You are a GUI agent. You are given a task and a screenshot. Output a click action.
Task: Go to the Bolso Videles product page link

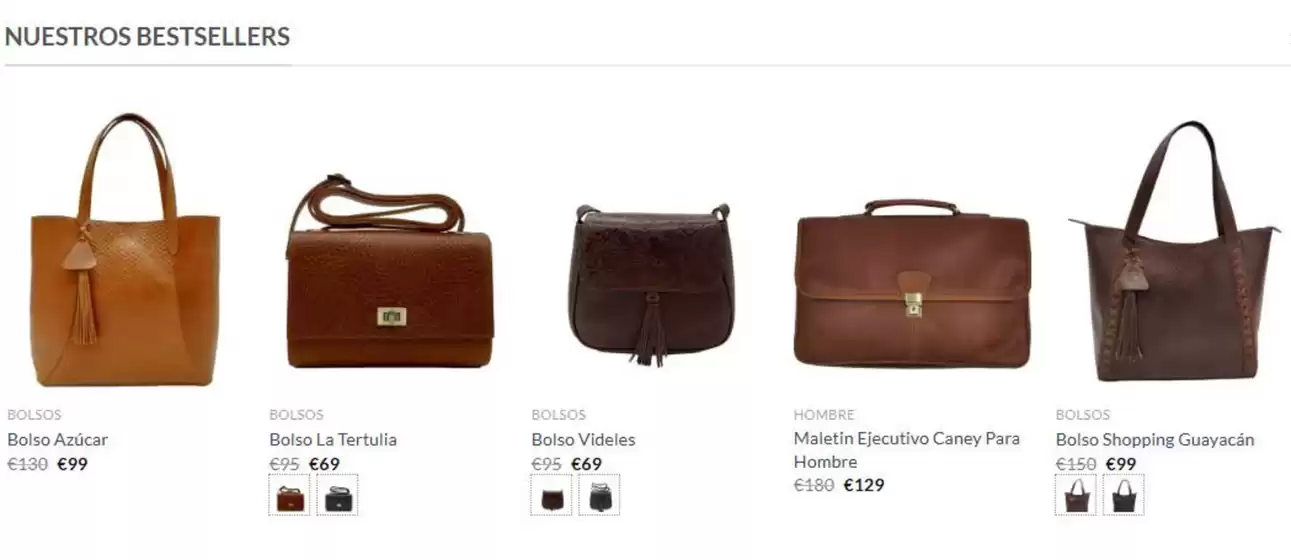[x=583, y=439]
